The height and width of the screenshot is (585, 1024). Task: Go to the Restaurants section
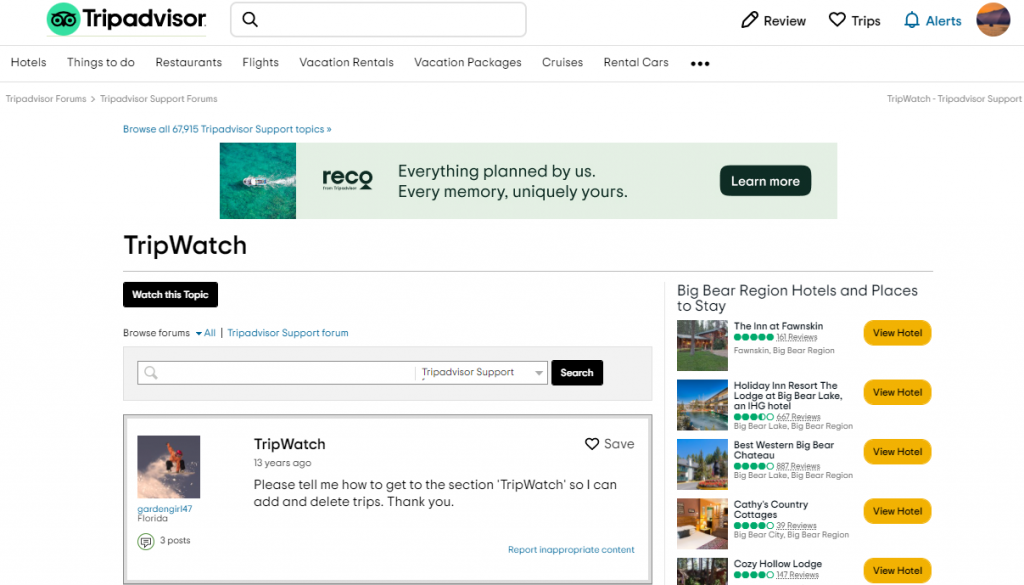(189, 63)
